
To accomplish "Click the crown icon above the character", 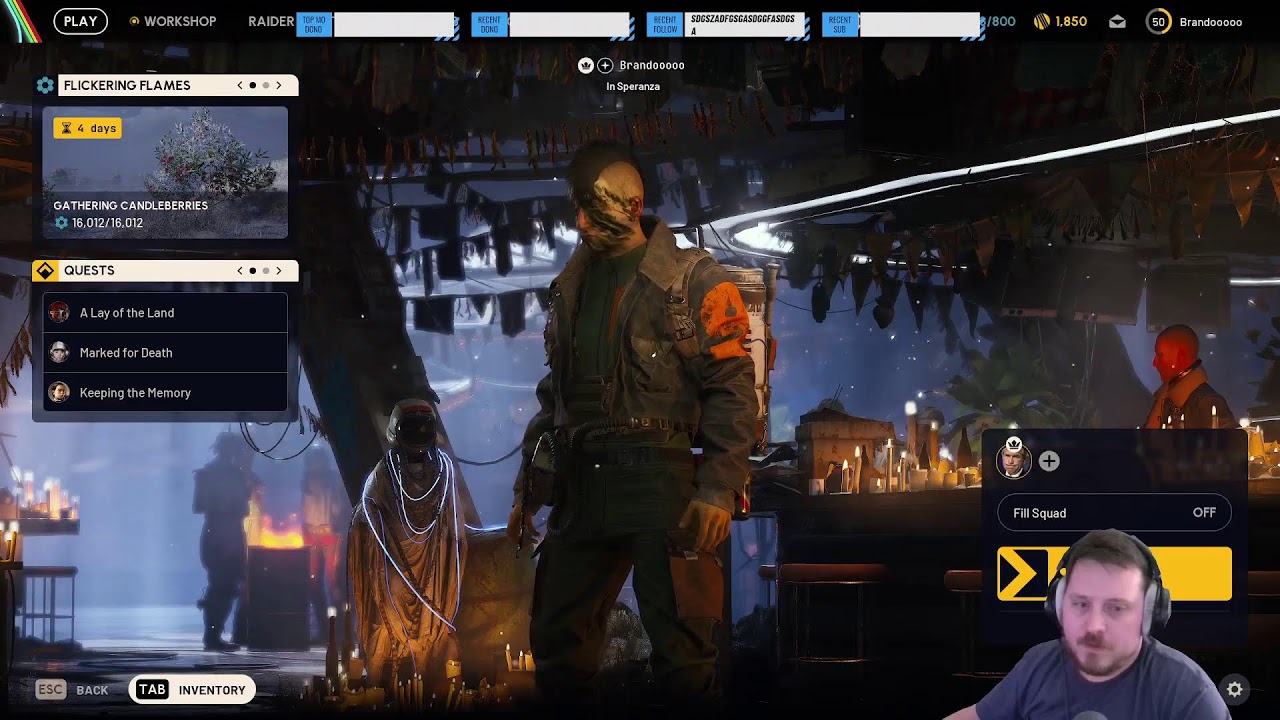I will click(x=586, y=65).
